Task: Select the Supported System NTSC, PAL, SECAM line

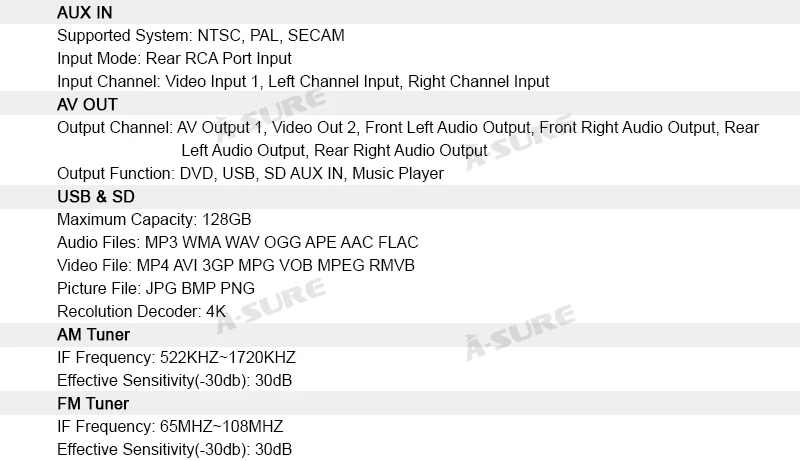Action: [201, 35]
